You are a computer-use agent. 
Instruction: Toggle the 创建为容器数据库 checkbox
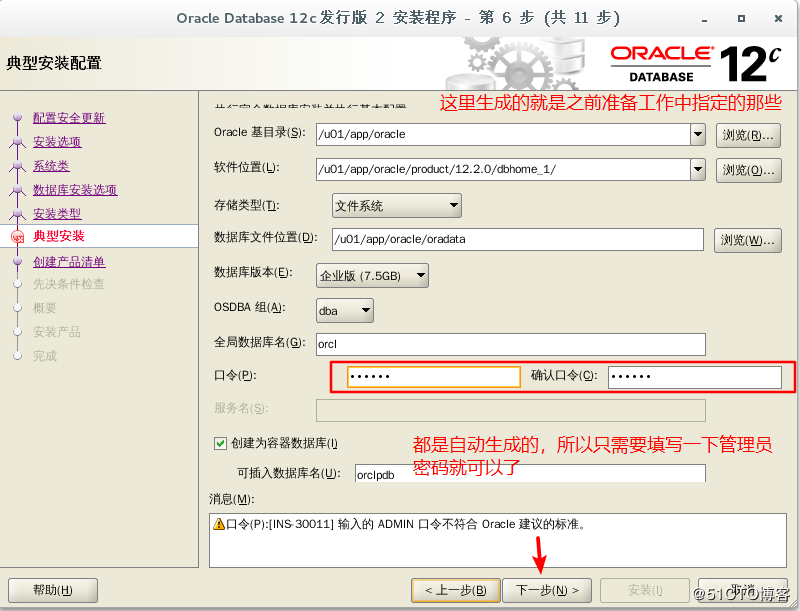(220, 443)
